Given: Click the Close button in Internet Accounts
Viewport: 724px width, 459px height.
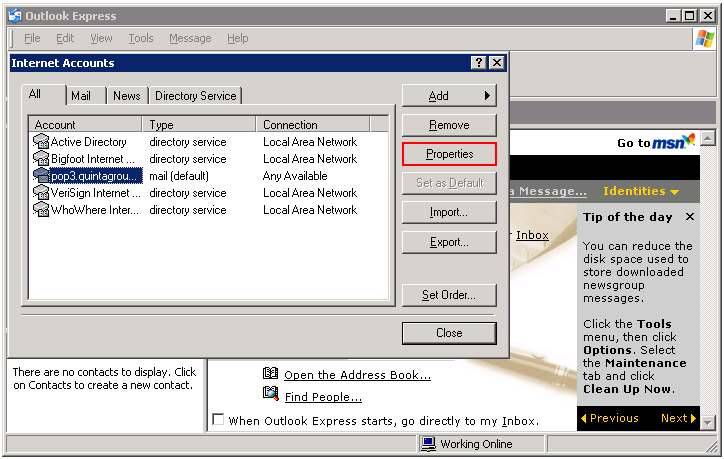Looking at the screenshot, I should coord(449,333).
